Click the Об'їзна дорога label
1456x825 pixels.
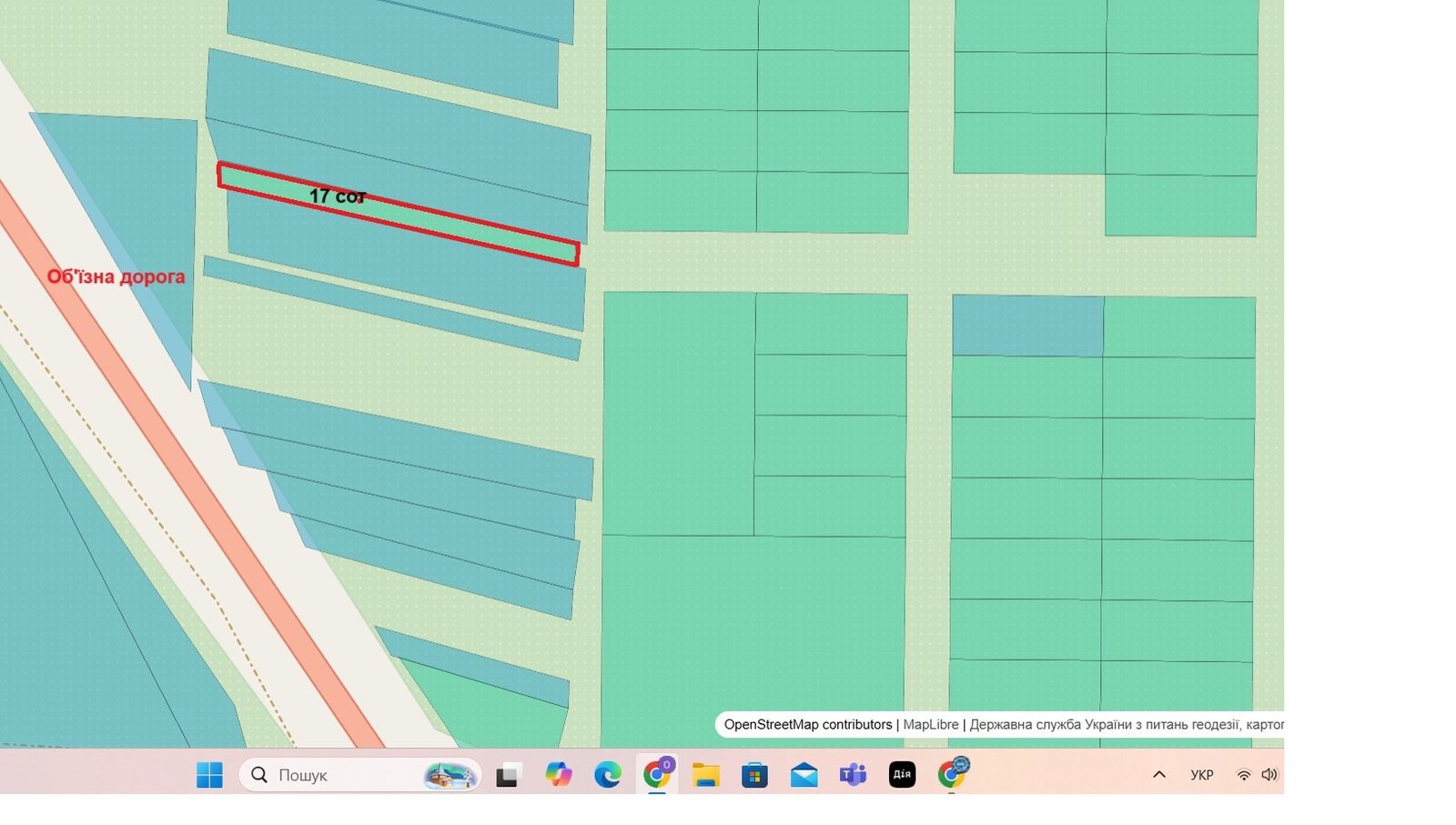(x=116, y=277)
